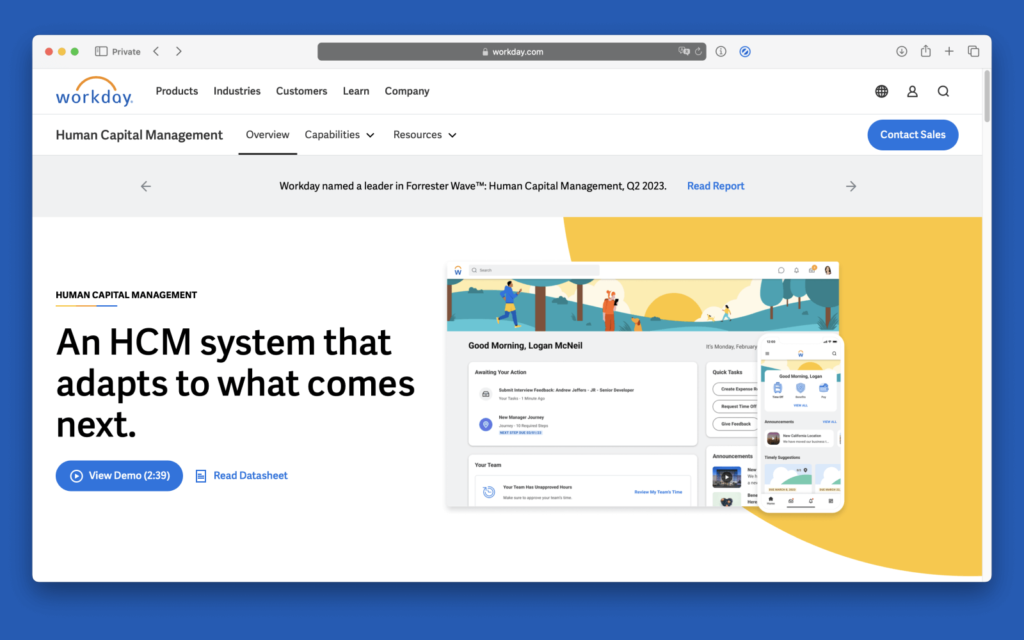This screenshot has height=640, width=1024.
Task: Open a new tab with the plus icon
Action: pos(949,52)
